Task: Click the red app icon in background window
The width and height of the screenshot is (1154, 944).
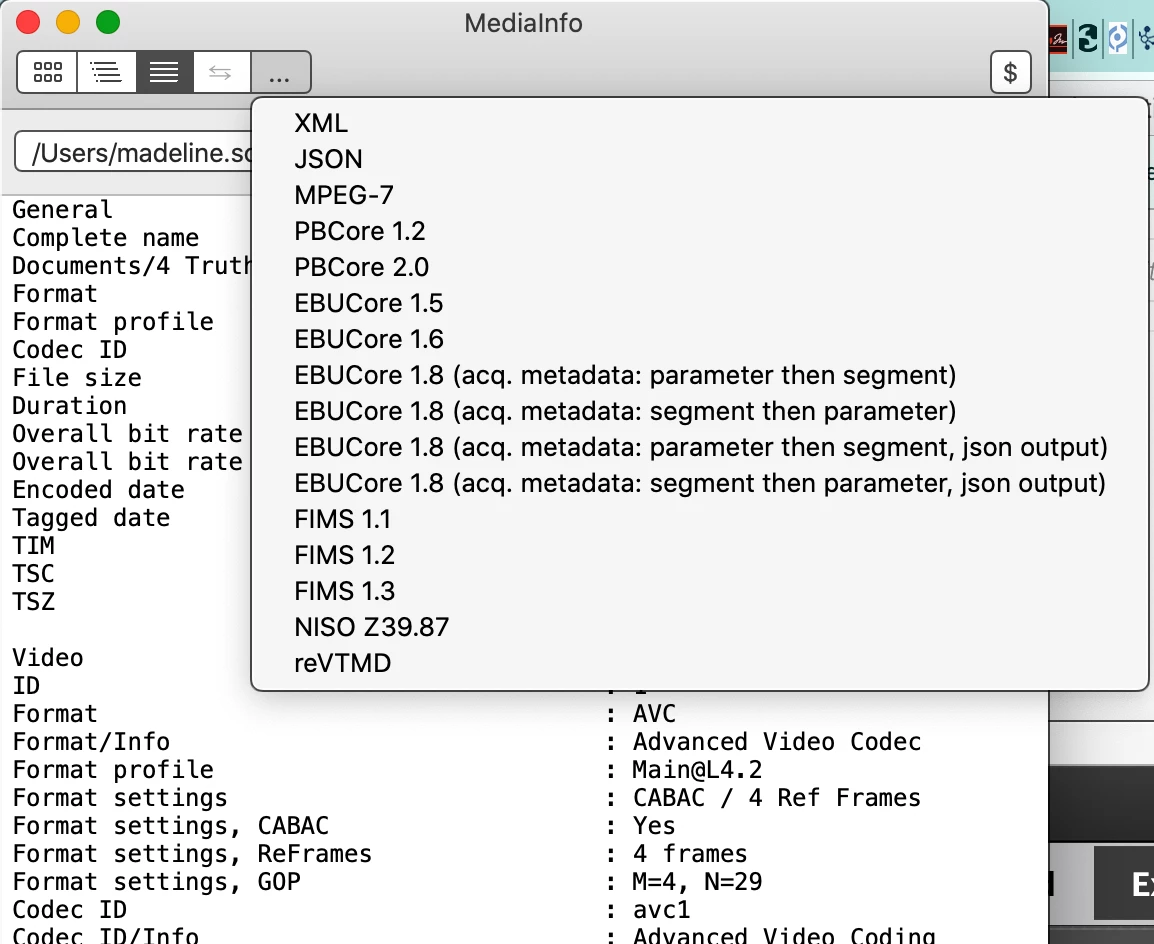Action: coord(1058,38)
